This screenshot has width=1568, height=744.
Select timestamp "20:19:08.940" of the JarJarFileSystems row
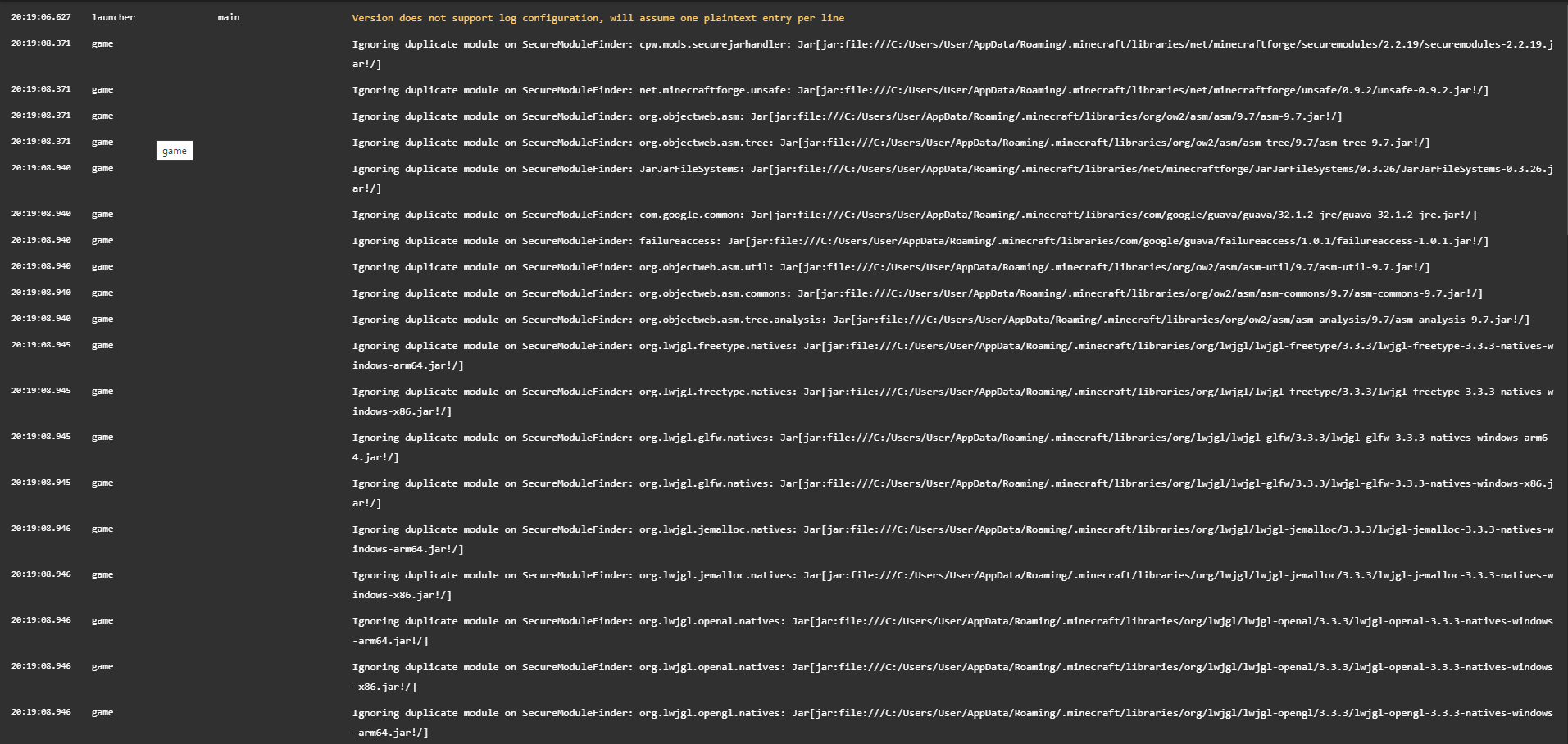41,168
